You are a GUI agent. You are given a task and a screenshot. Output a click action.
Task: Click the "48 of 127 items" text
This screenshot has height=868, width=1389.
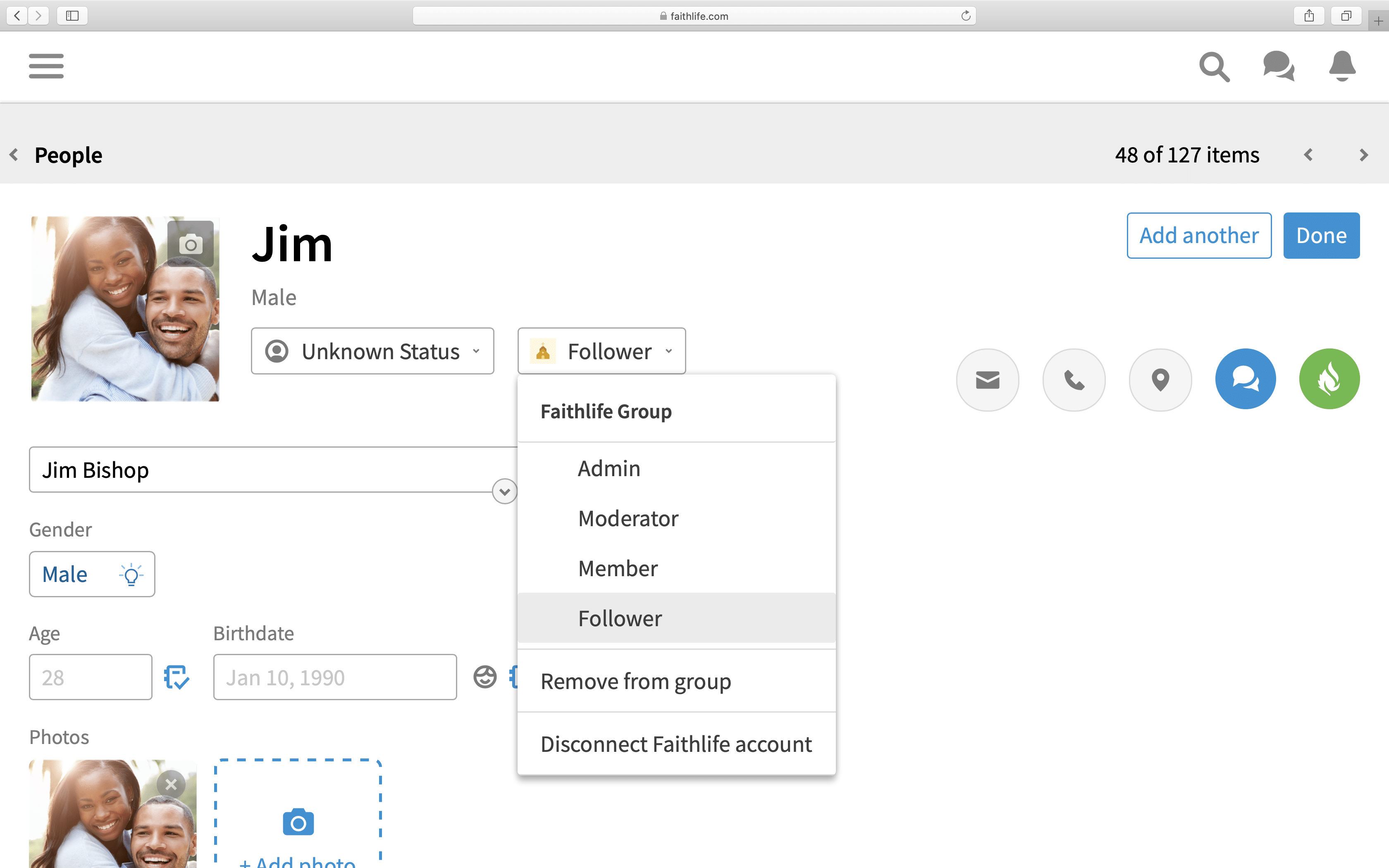click(x=1187, y=155)
